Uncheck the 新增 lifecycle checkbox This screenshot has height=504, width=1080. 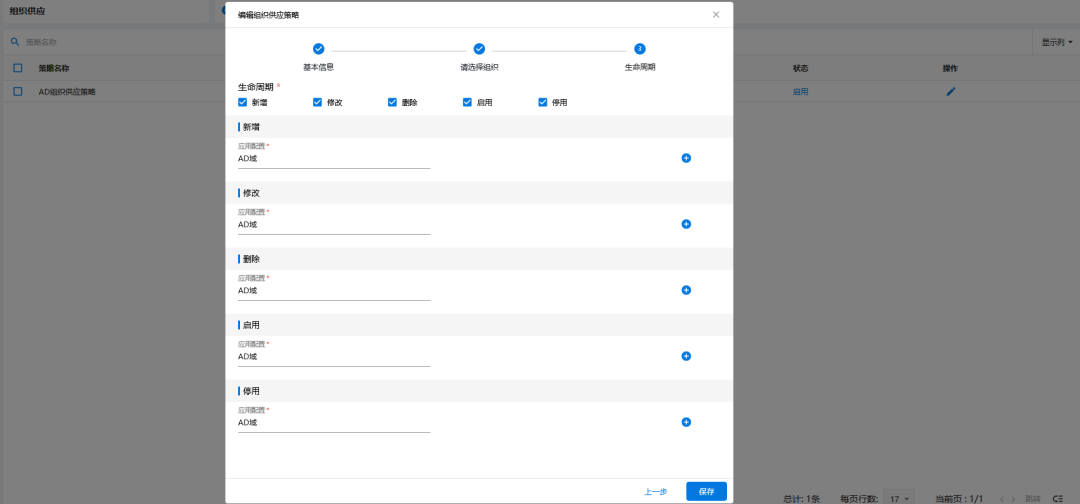pos(242,102)
